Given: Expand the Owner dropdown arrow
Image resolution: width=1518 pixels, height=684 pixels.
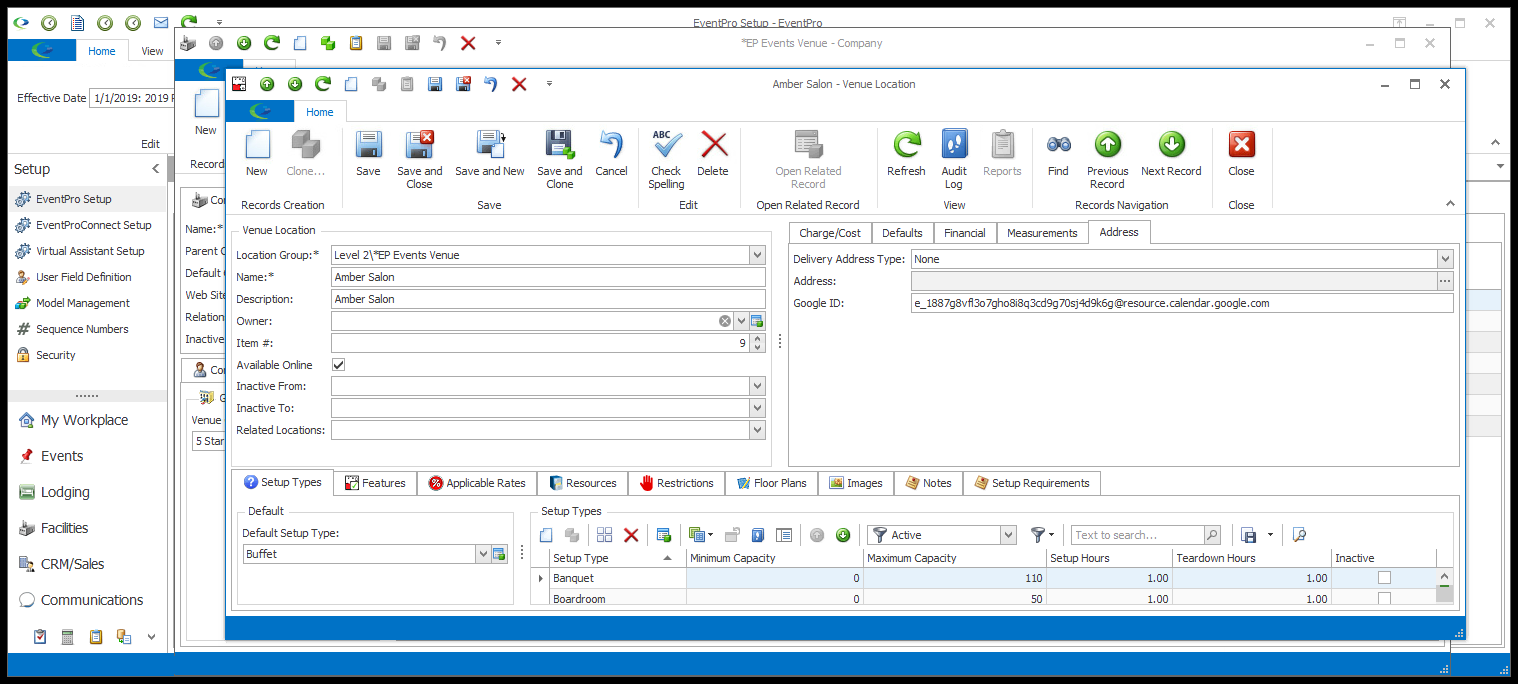Looking at the screenshot, I should (x=741, y=321).
